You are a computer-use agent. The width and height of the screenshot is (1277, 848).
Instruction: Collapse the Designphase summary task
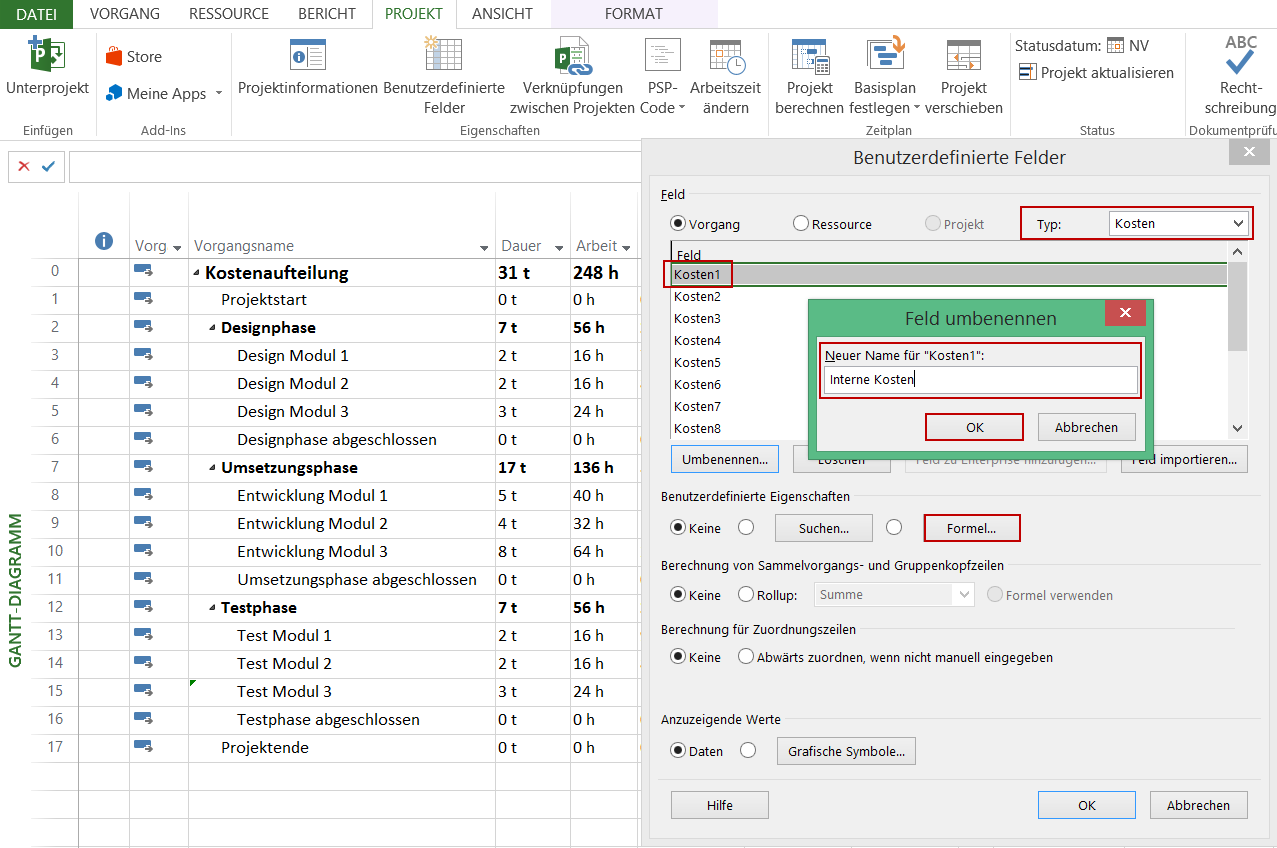pyautogui.click(x=212, y=328)
